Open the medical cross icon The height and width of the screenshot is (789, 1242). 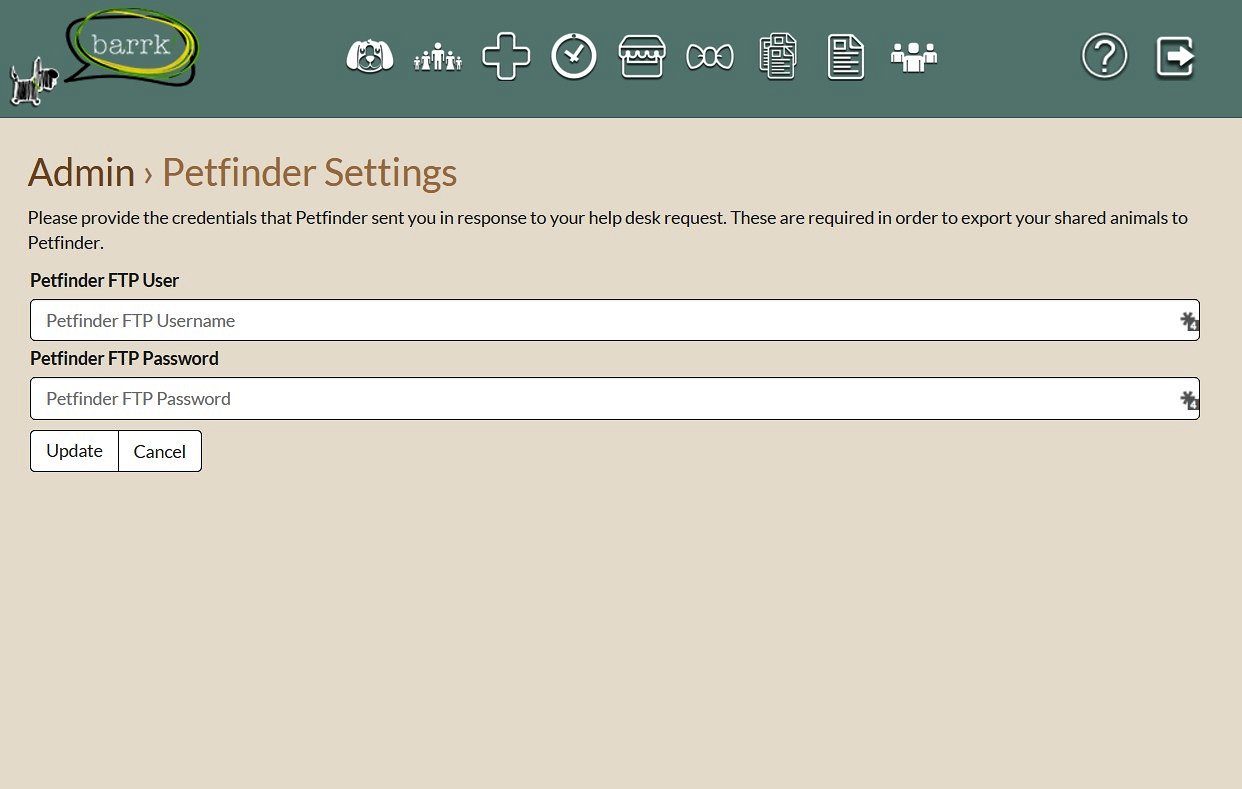click(x=506, y=56)
